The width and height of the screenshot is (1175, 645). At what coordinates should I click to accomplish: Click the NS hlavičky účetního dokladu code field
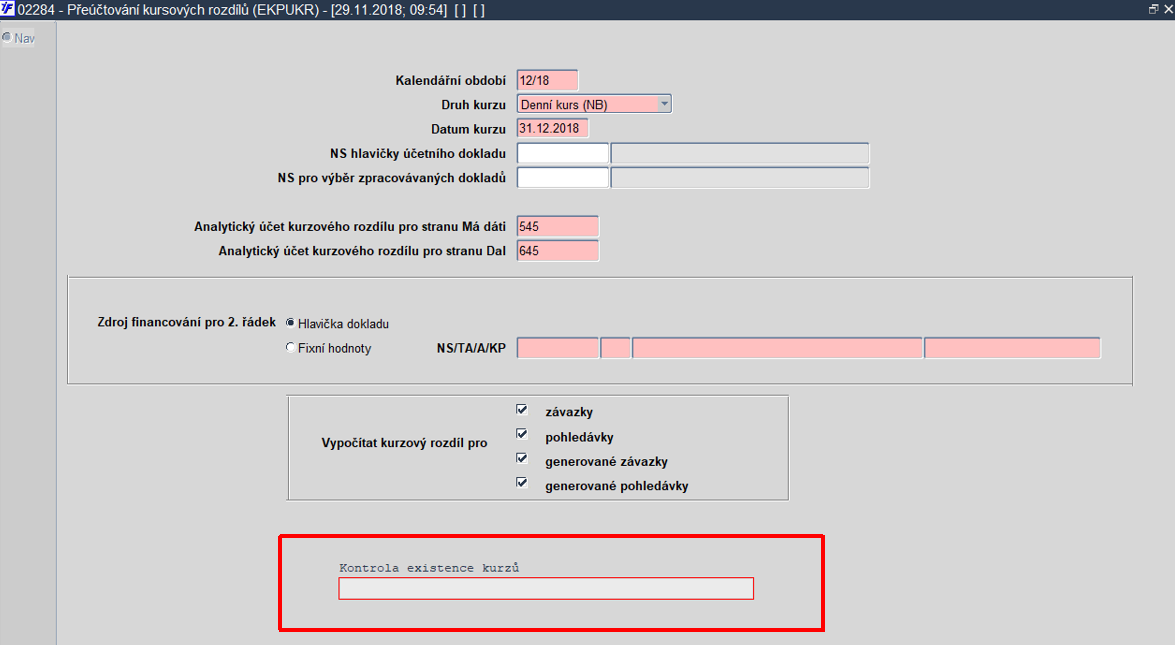(x=563, y=154)
